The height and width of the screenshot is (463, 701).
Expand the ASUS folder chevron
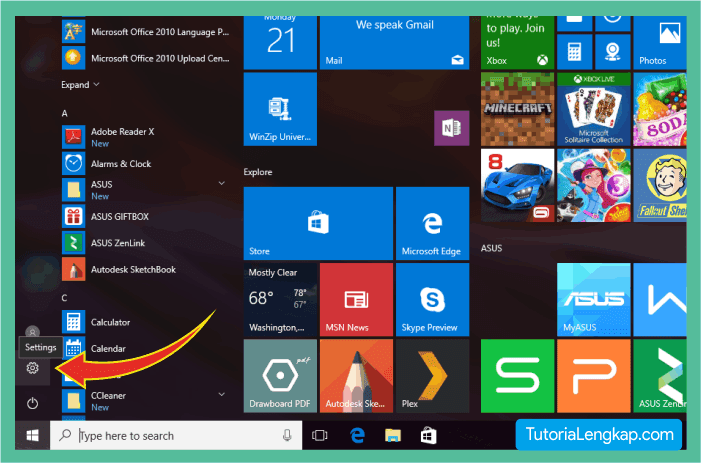(222, 183)
